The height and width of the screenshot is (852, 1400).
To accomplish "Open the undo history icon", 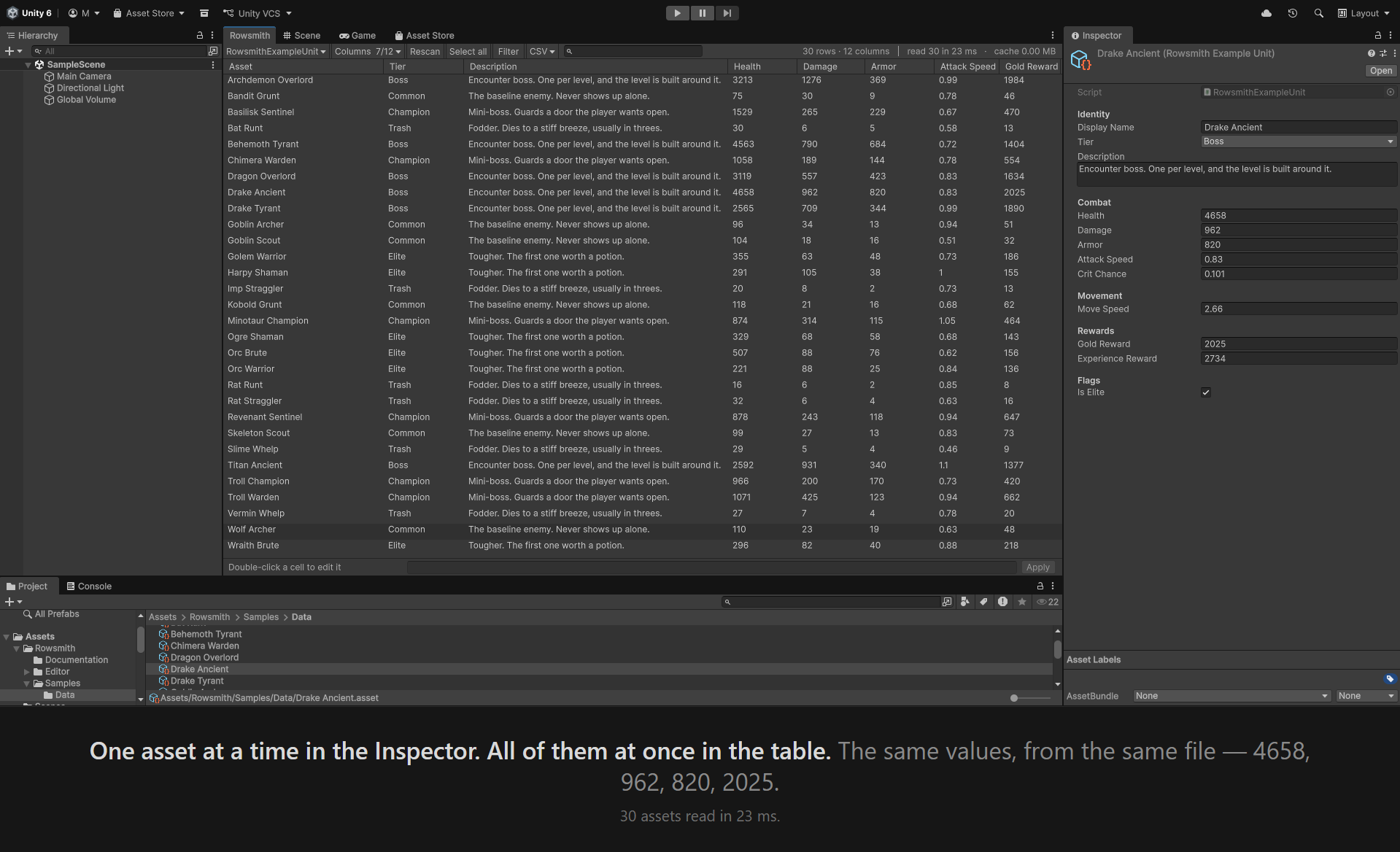I will 1292,13.
